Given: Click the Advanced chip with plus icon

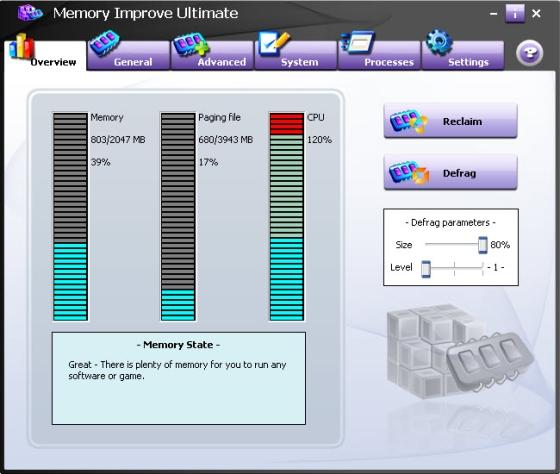Looking at the screenshot, I should pos(191,44).
